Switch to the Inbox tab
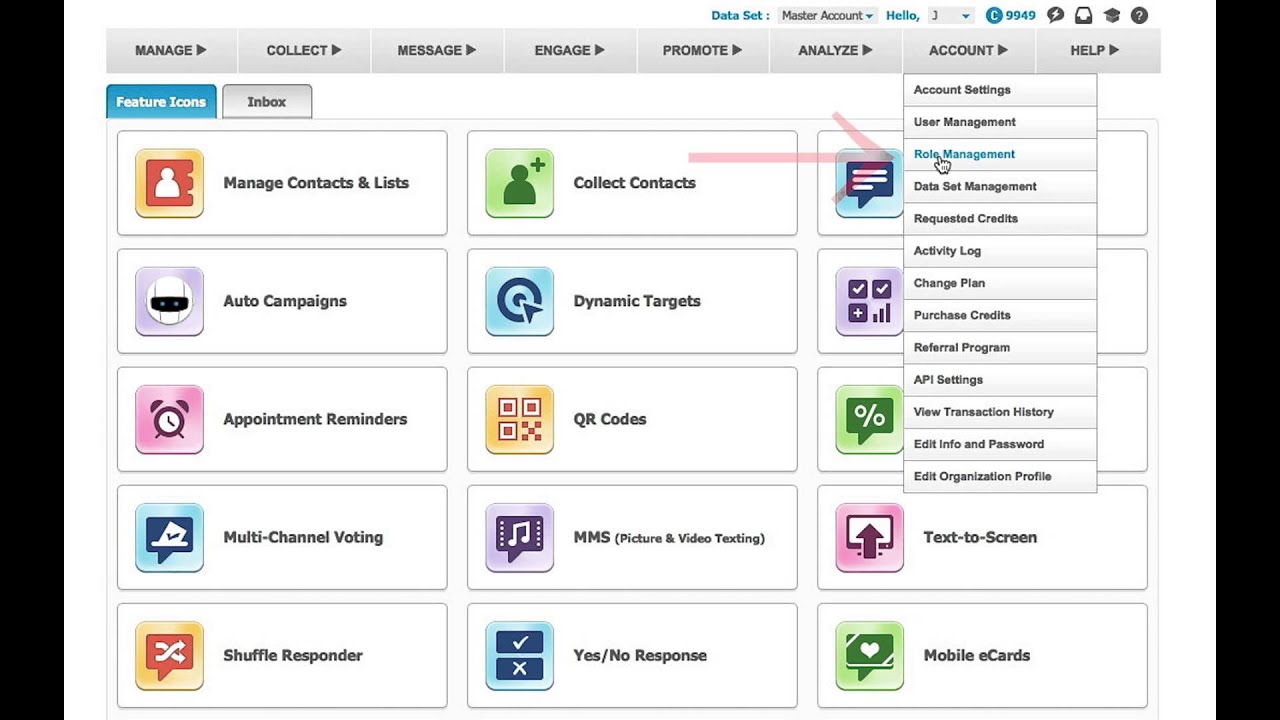The image size is (1280, 720). (267, 102)
